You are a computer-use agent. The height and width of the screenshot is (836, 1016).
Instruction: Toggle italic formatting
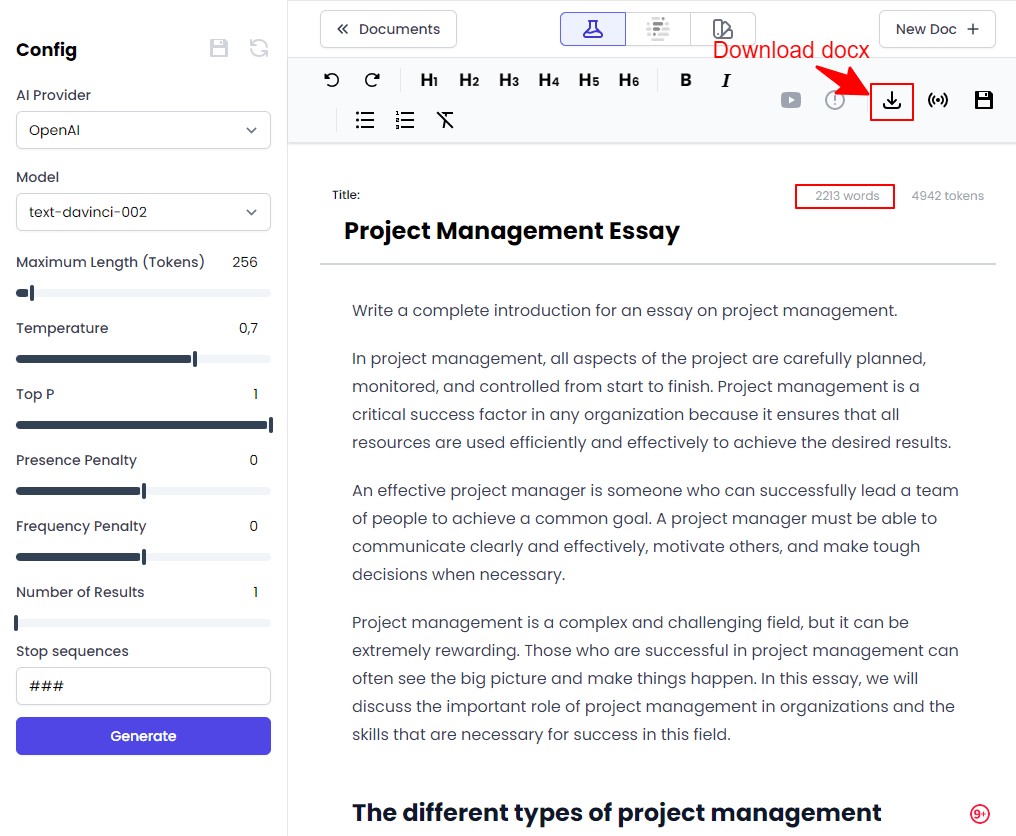coord(726,80)
